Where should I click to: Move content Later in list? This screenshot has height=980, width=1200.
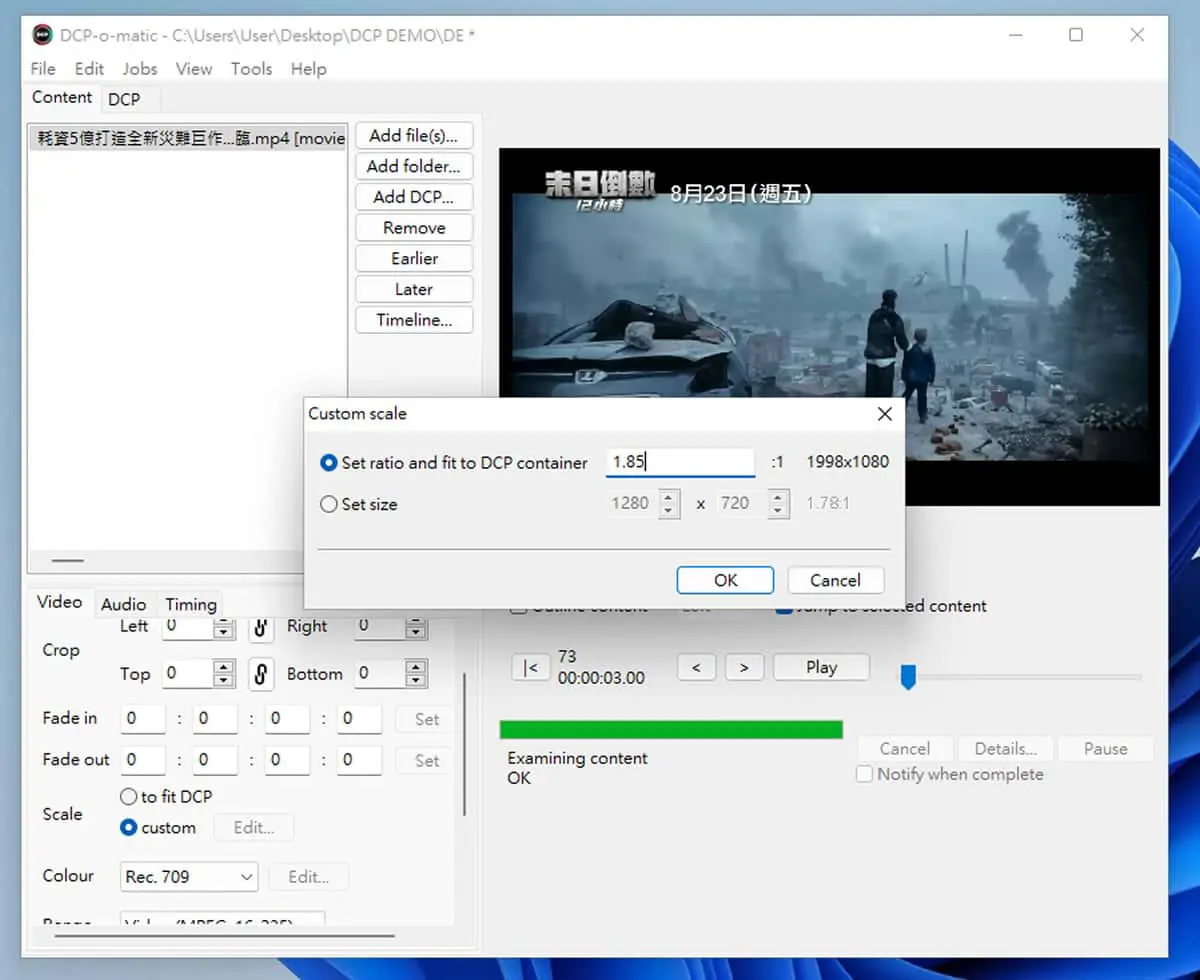[x=414, y=289]
